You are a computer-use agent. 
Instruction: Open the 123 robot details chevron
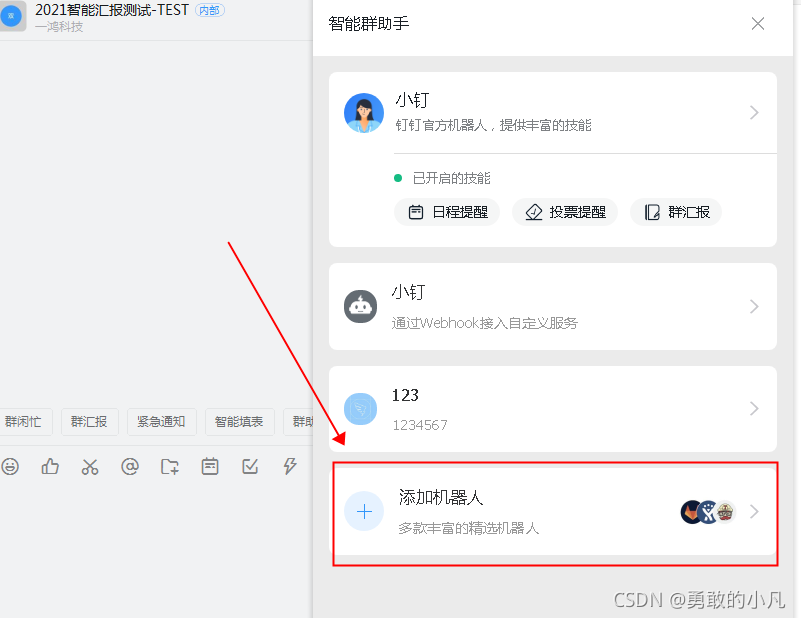(x=754, y=409)
